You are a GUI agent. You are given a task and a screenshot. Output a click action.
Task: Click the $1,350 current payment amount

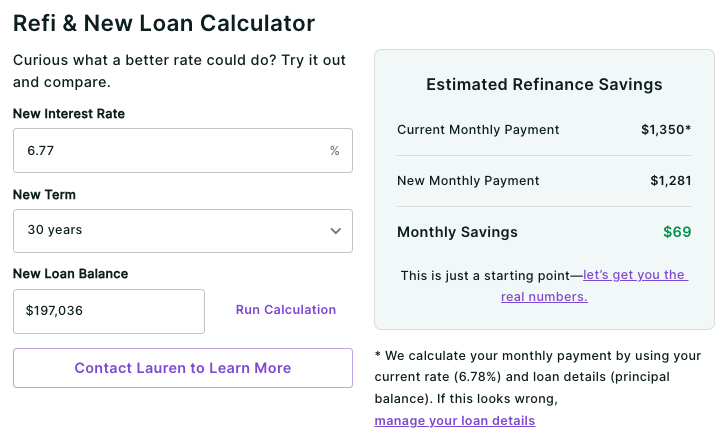663,130
